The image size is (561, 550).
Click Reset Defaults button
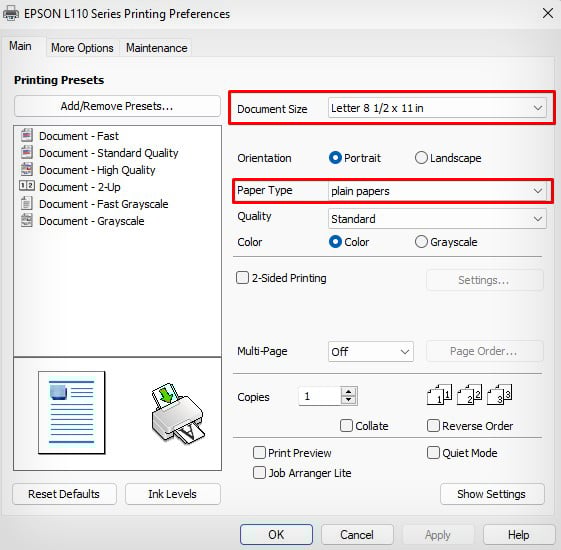click(64, 494)
